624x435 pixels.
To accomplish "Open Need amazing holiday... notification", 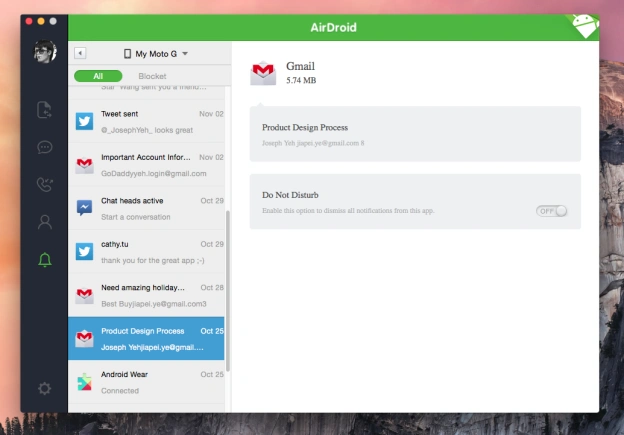I will tap(146, 295).
